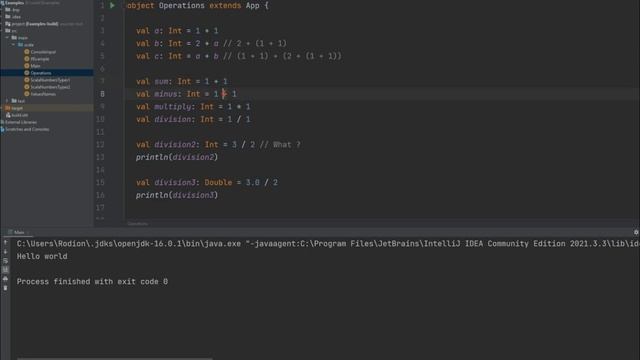Collapse the scala folder in project tree

click(x=13, y=44)
